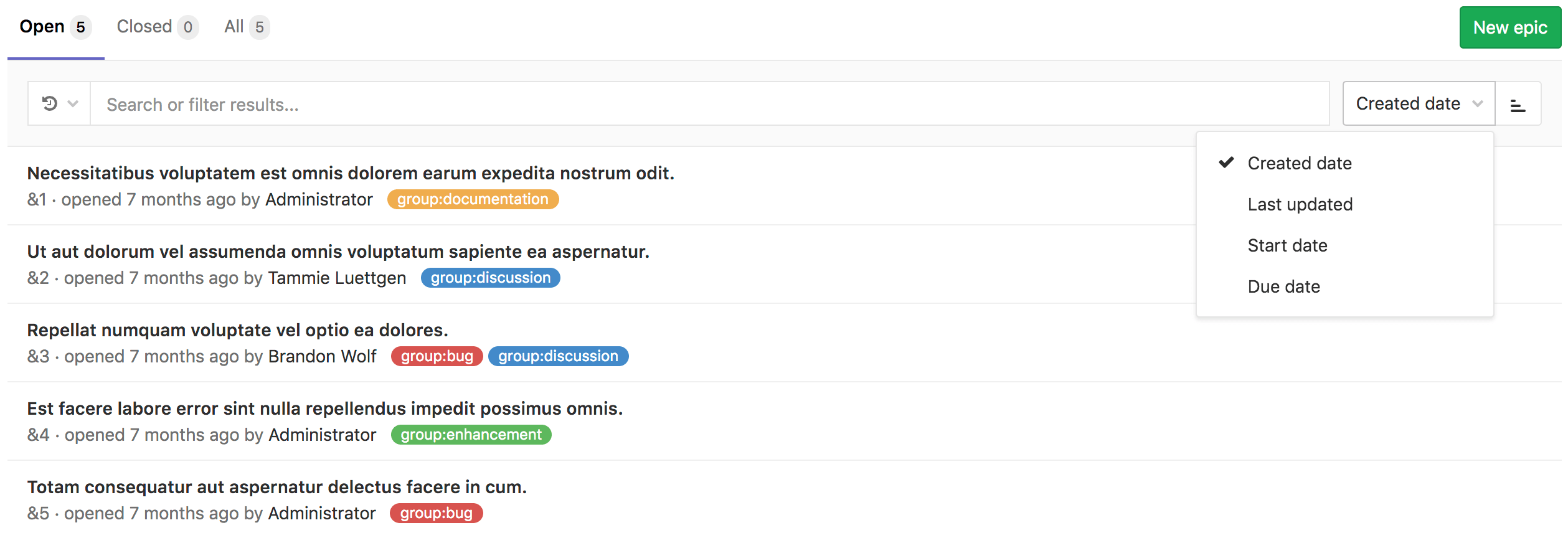Open epic Totam consequatur aut aspernatur
Viewport: 1568px width, 543px height.
coord(276,487)
